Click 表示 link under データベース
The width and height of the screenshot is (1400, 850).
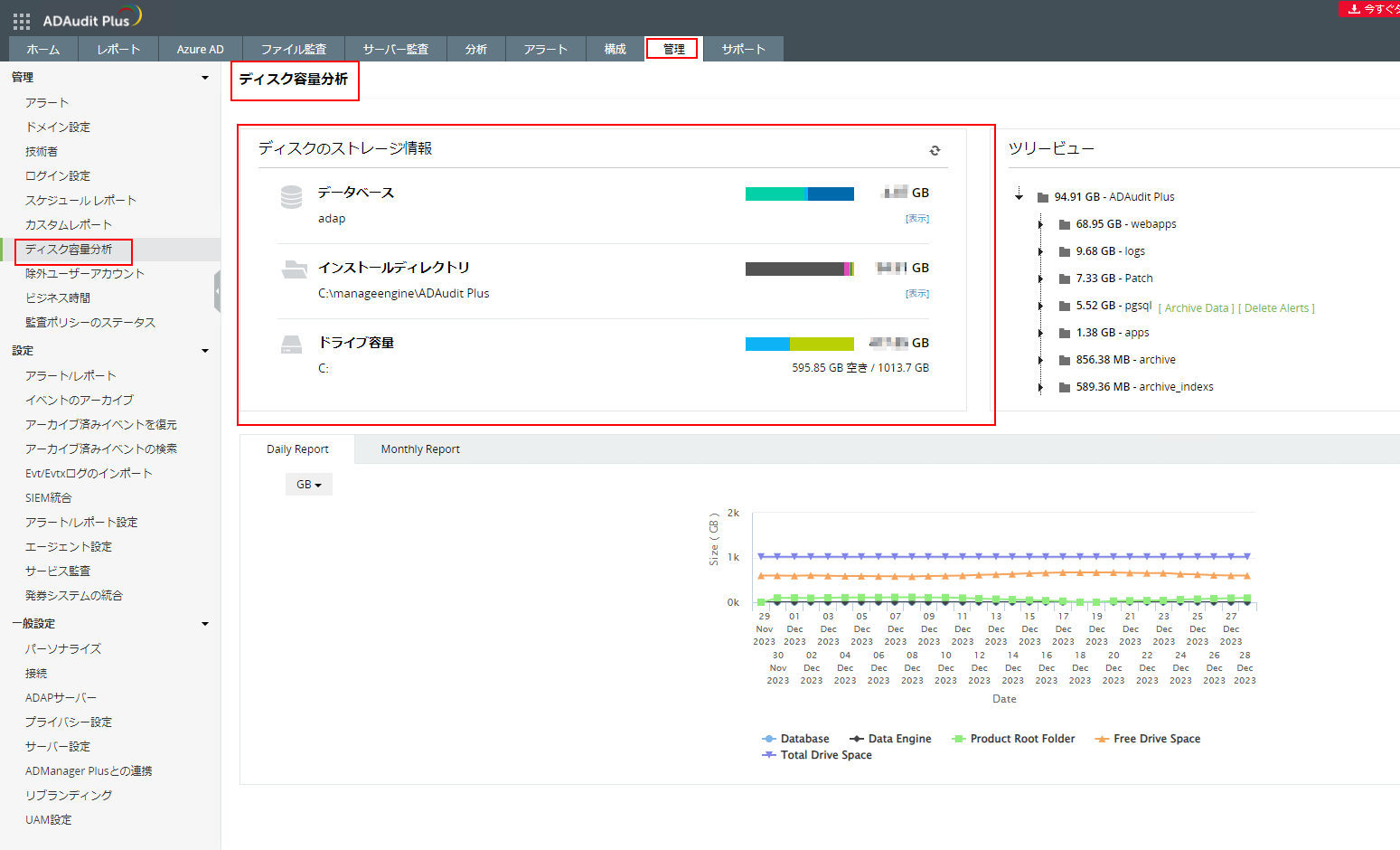917,219
